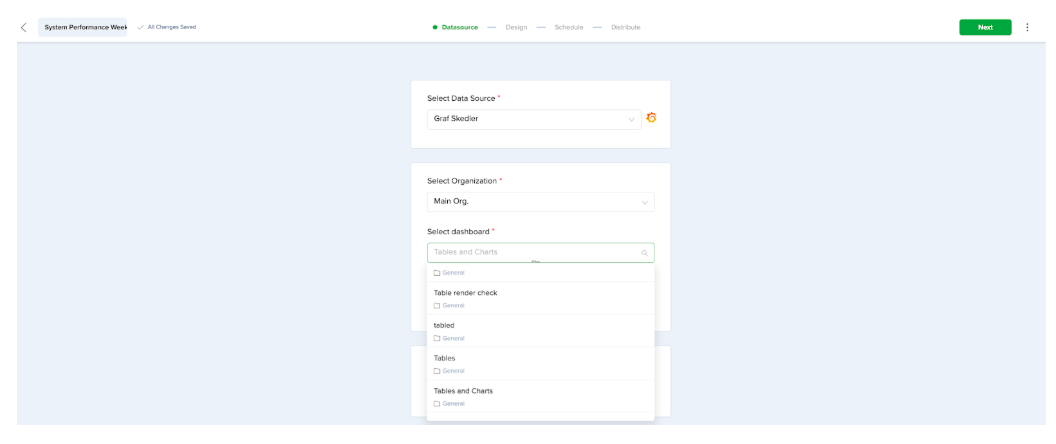Click folder icon under Table render check
This screenshot has width=1056, height=444.
[x=437, y=306]
